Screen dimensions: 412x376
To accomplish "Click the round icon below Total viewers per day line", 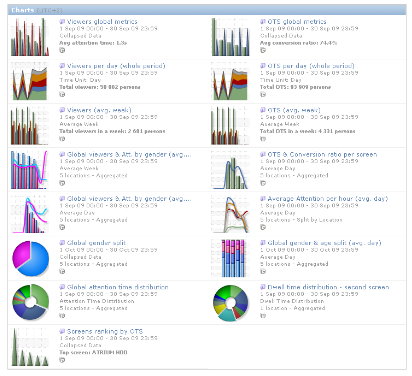I will coord(62,94).
